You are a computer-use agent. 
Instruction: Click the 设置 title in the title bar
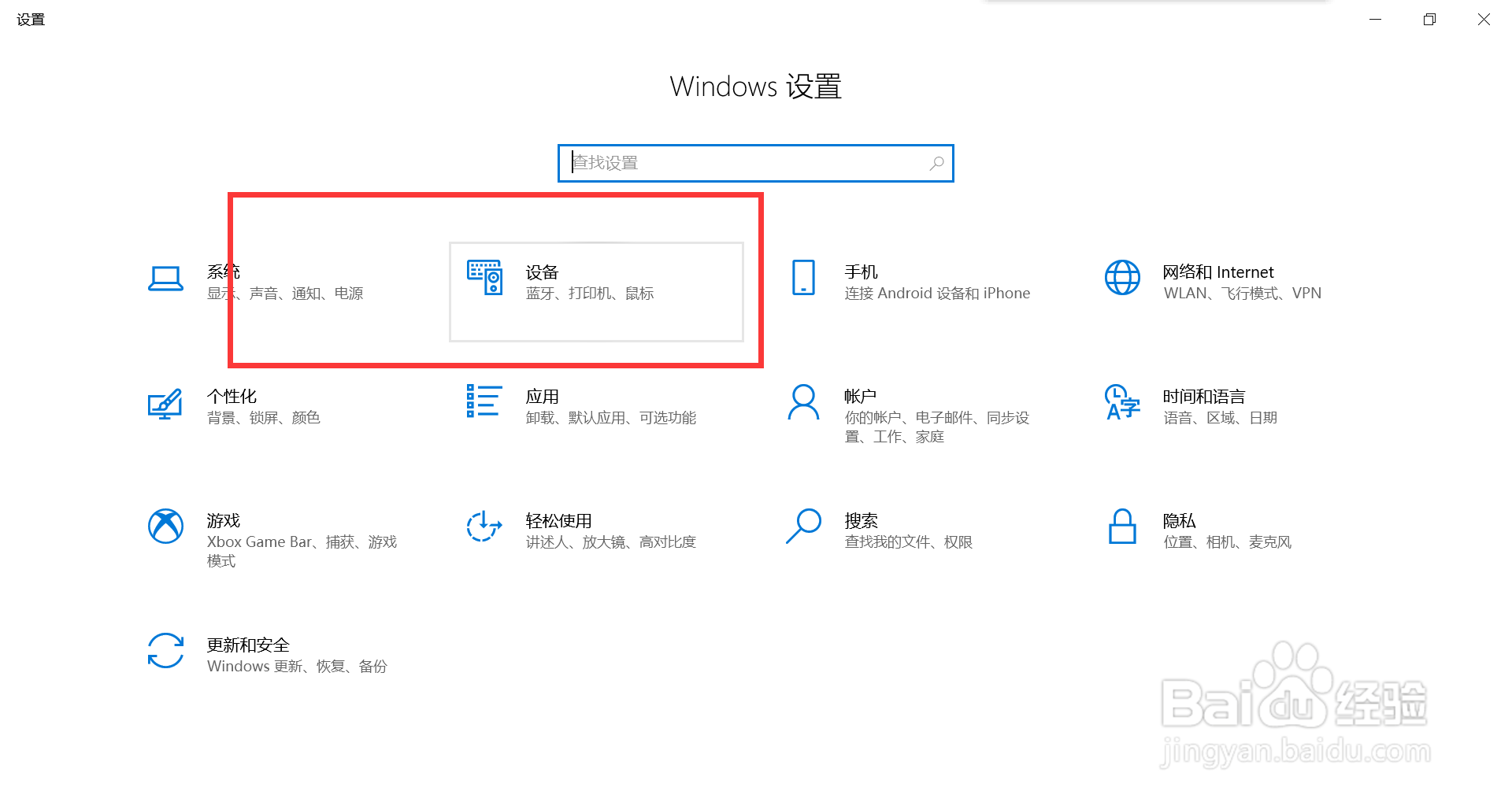click(31, 19)
